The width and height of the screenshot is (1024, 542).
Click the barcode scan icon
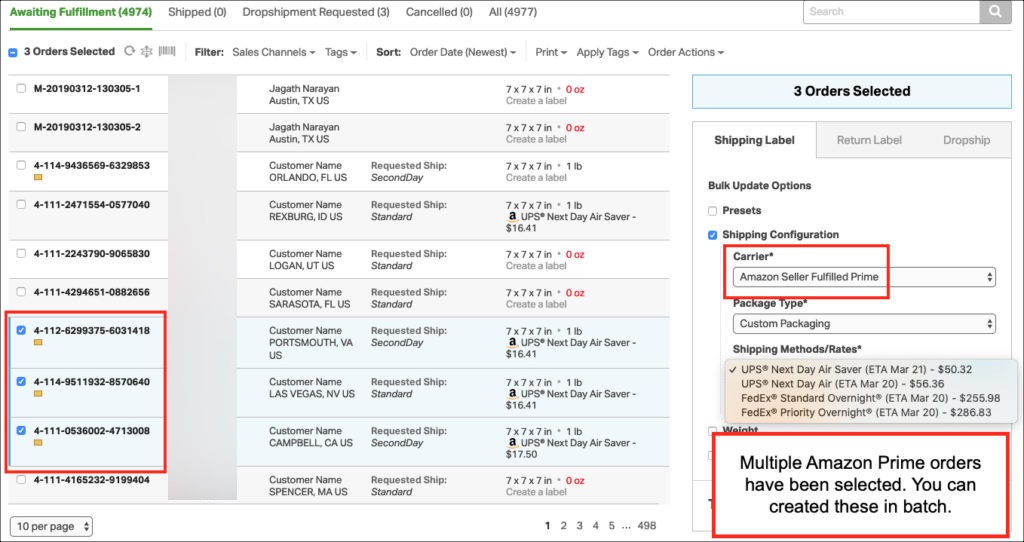coord(167,51)
